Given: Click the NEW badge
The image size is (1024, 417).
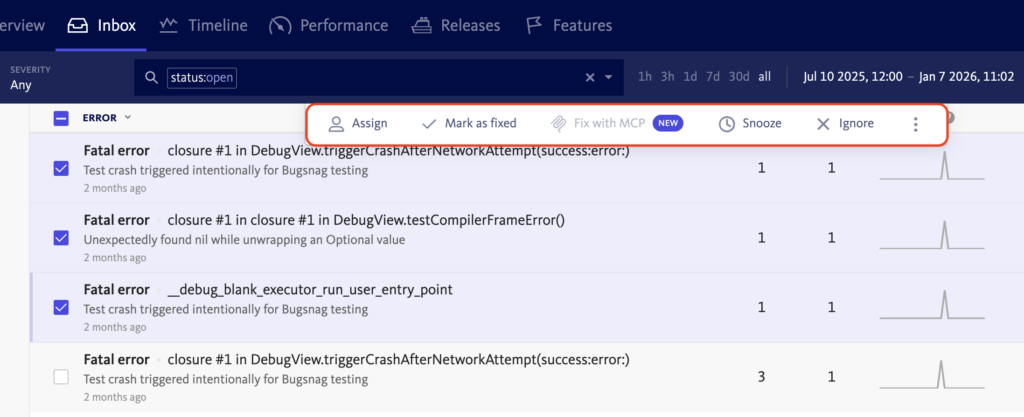Looking at the screenshot, I should [x=667, y=123].
